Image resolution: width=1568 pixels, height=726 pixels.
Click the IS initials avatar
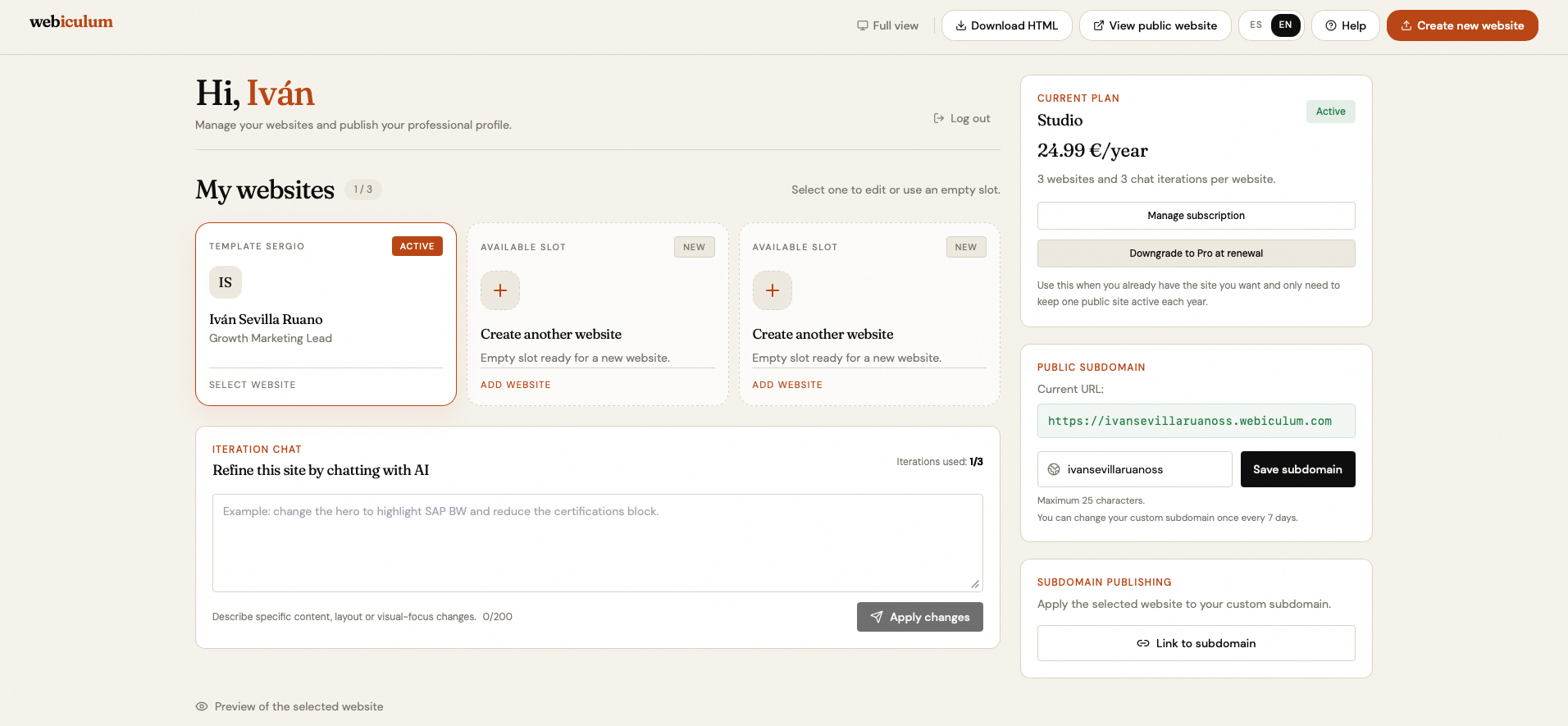226,282
